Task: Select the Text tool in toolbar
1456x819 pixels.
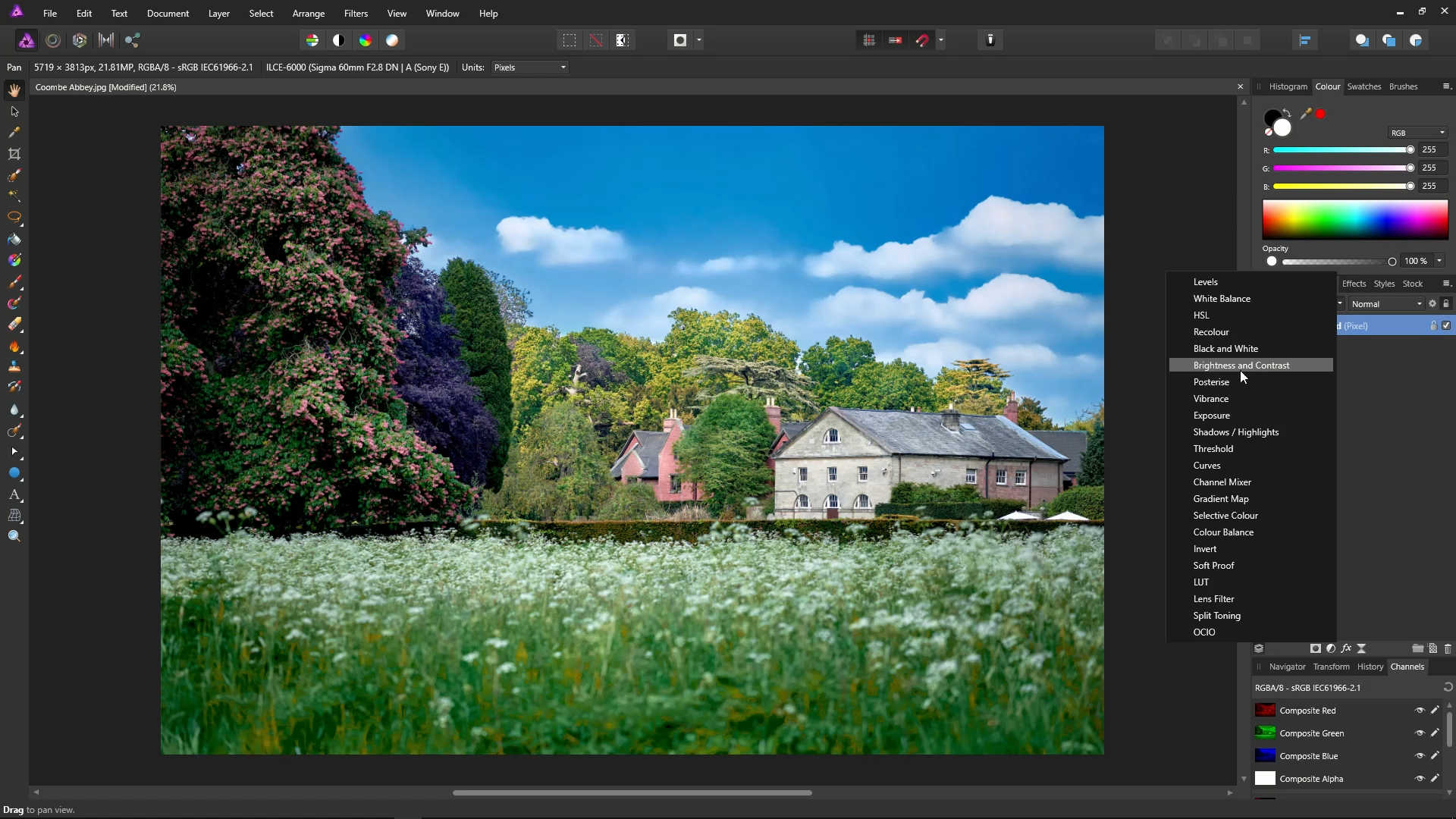Action: pos(14,494)
